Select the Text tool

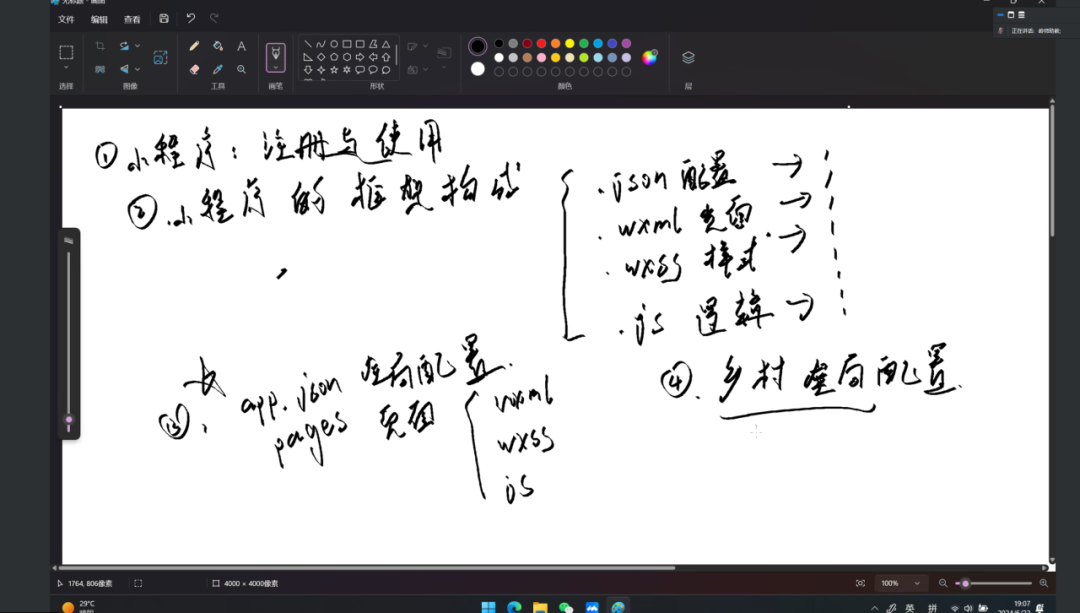[x=241, y=46]
